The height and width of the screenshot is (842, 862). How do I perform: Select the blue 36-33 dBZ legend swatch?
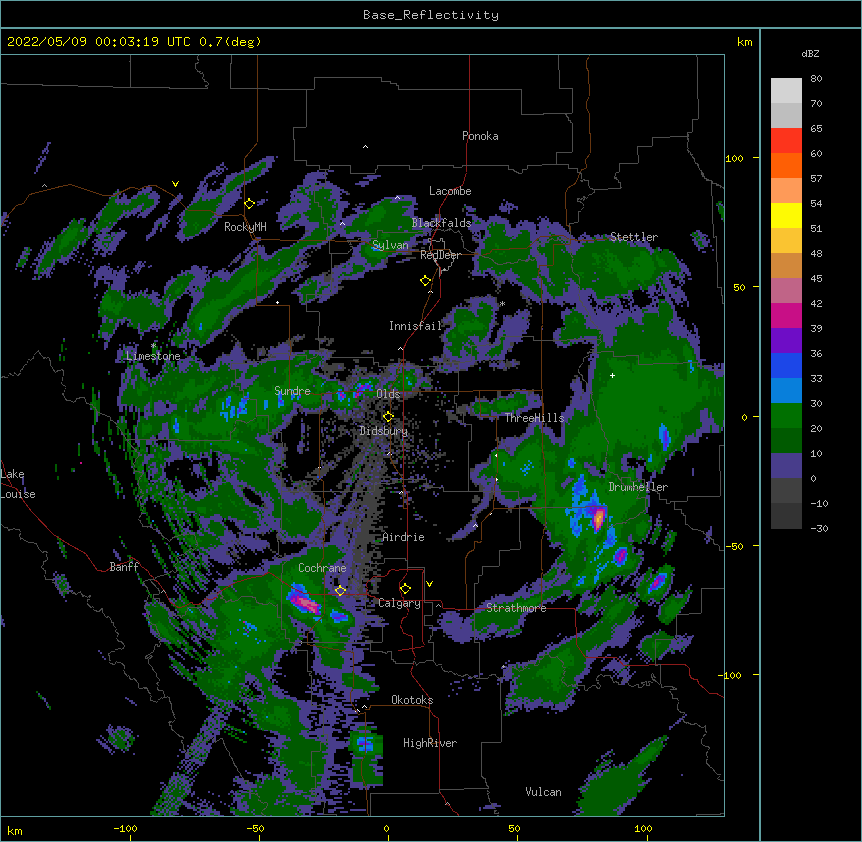(786, 365)
